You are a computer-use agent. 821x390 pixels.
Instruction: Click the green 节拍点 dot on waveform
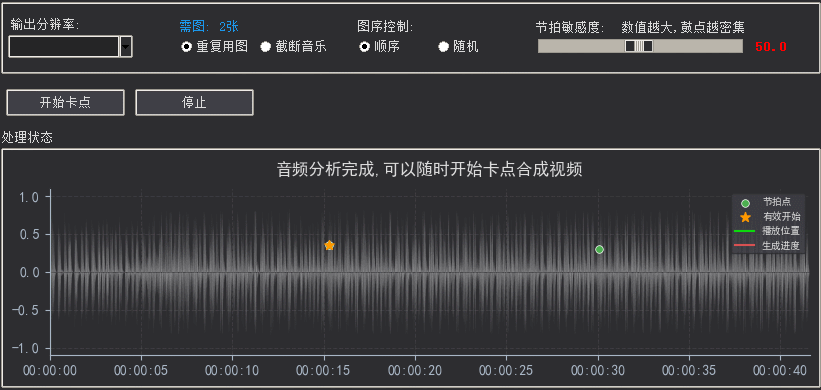pos(600,250)
